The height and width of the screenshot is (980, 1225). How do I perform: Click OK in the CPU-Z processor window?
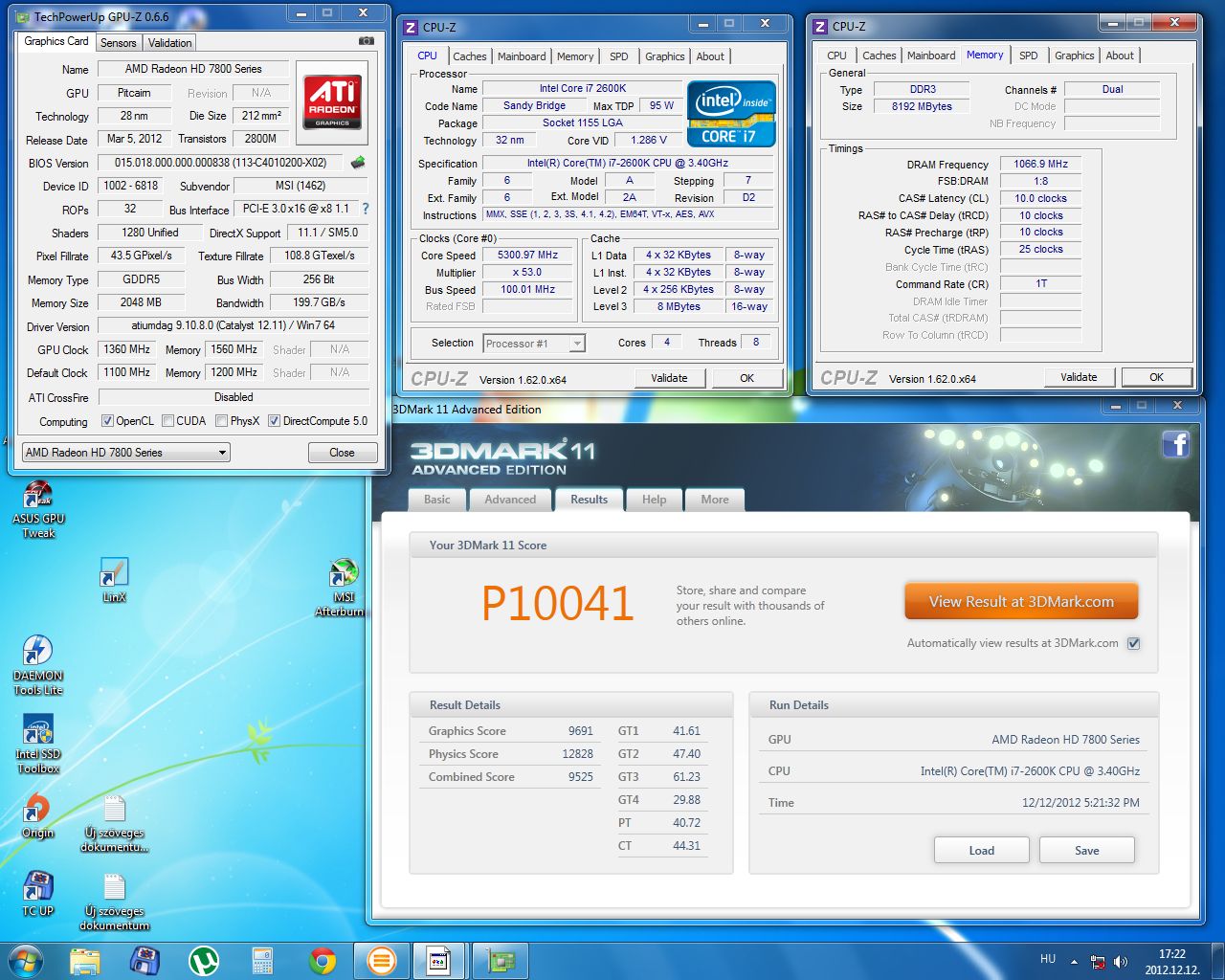[746, 378]
